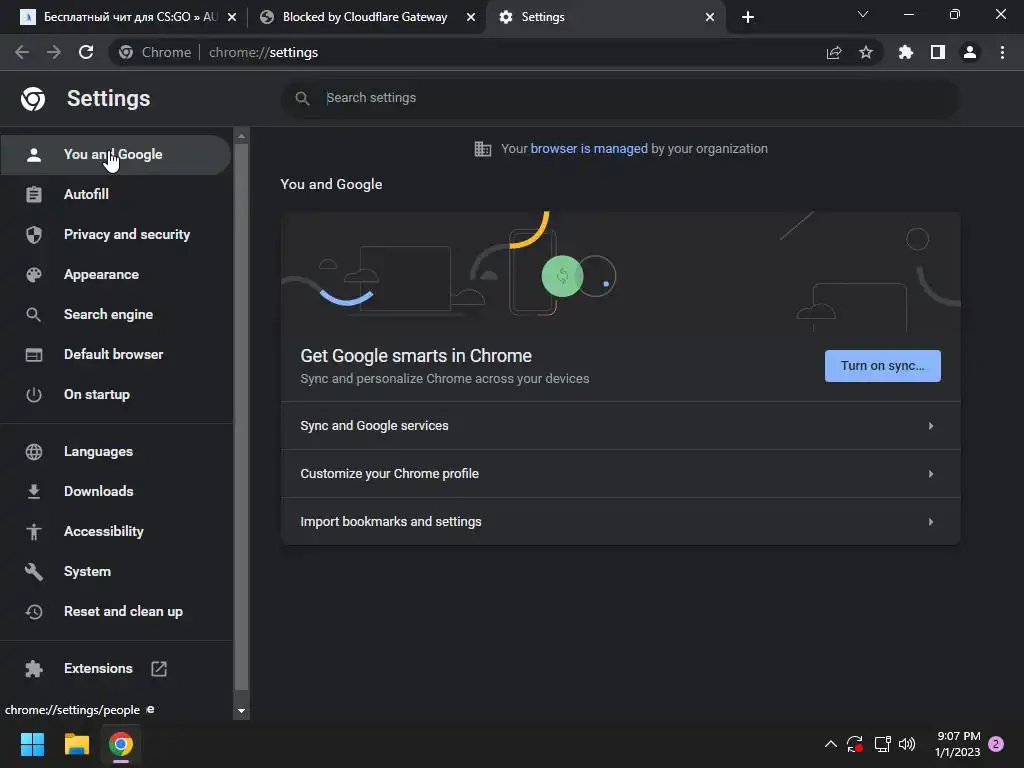Open the notification badge showing 2
The image size is (1024, 768).
tap(996, 744)
